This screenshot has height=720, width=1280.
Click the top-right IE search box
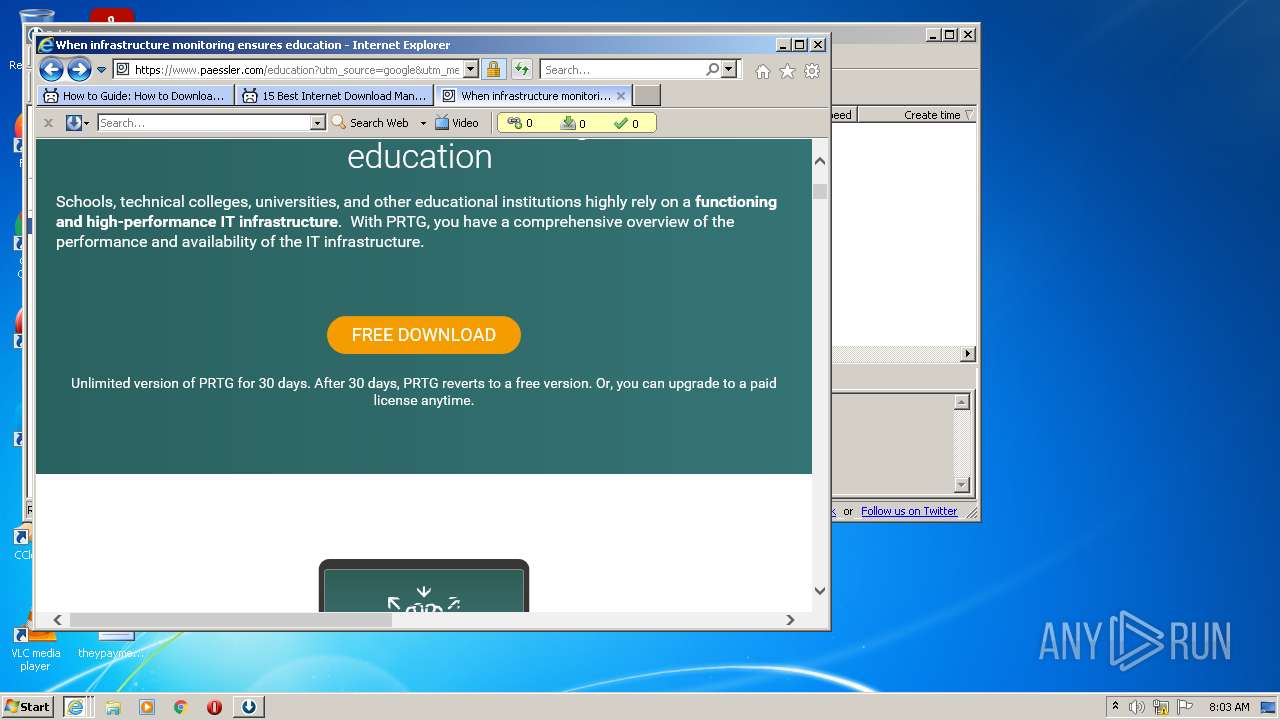(622, 70)
